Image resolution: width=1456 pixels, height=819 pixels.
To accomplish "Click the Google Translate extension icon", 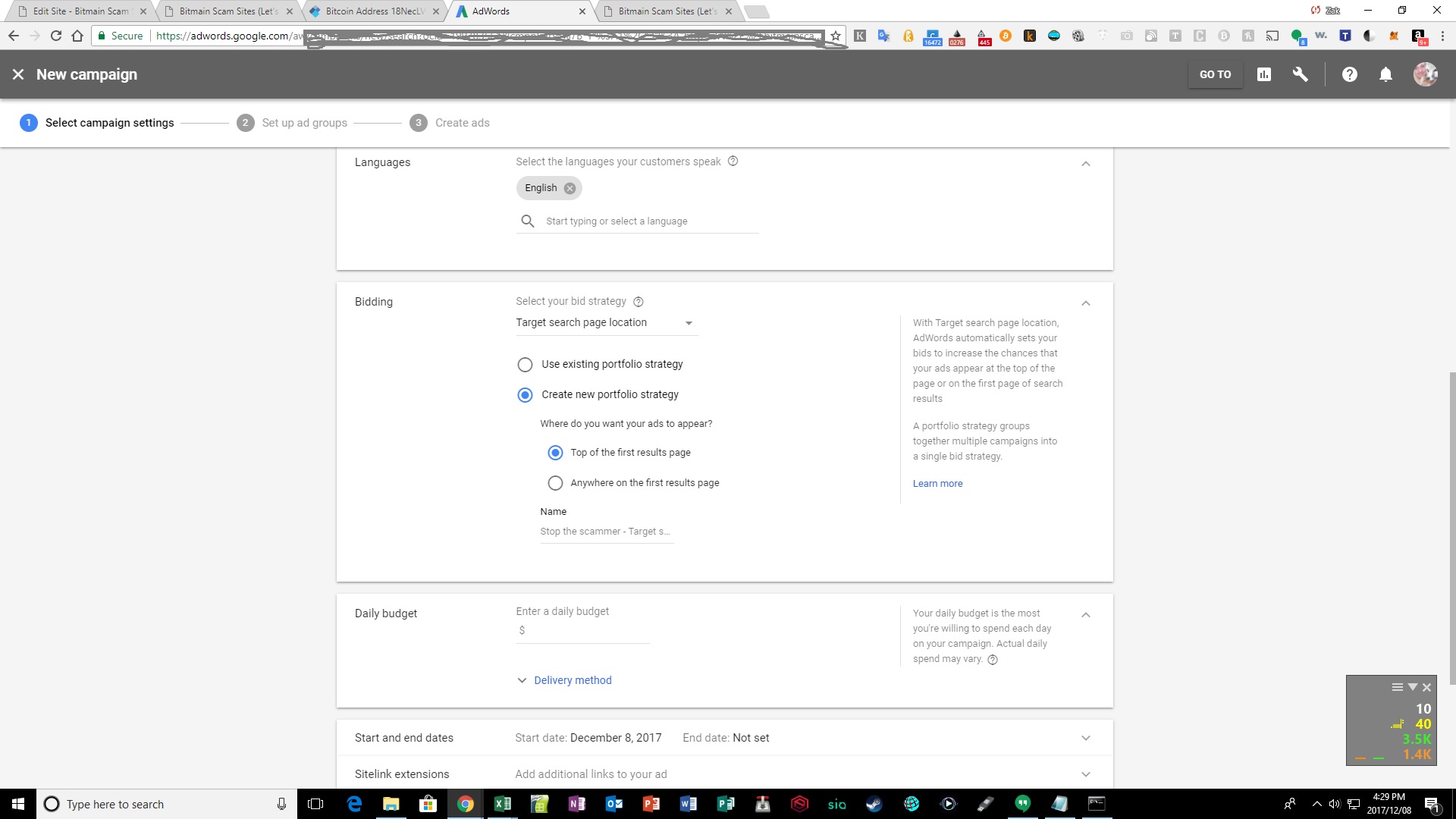I will [x=883, y=36].
